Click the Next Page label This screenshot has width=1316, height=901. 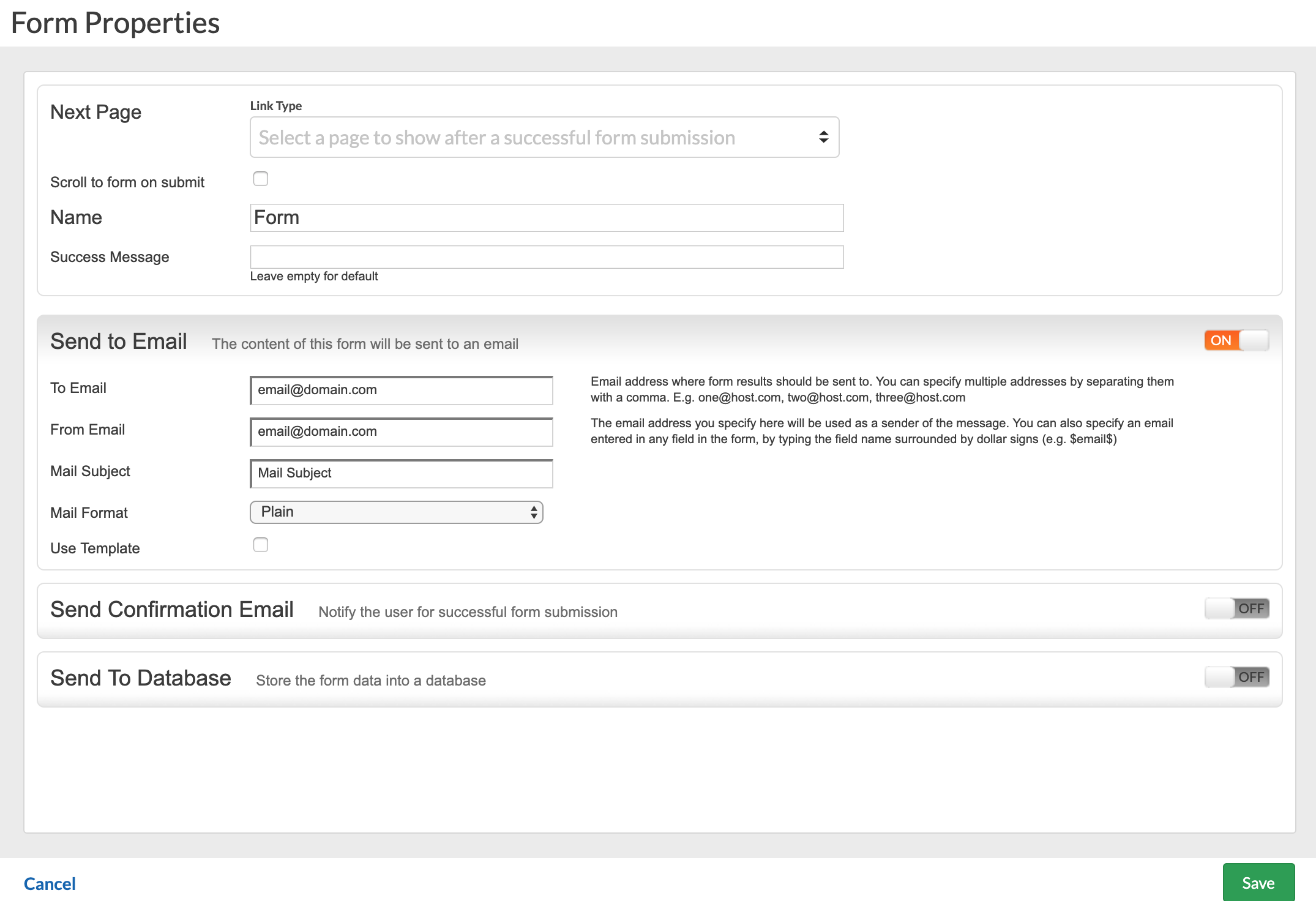click(95, 112)
